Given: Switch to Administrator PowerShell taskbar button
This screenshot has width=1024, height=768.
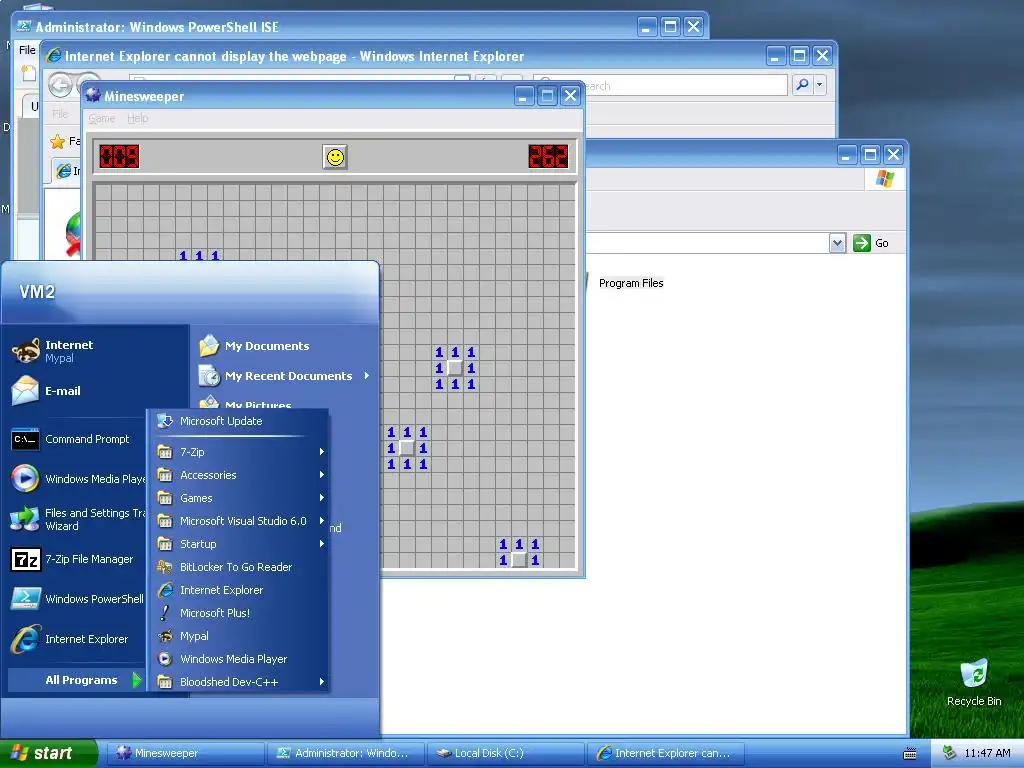Looking at the screenshot, I should coord(346,753).
